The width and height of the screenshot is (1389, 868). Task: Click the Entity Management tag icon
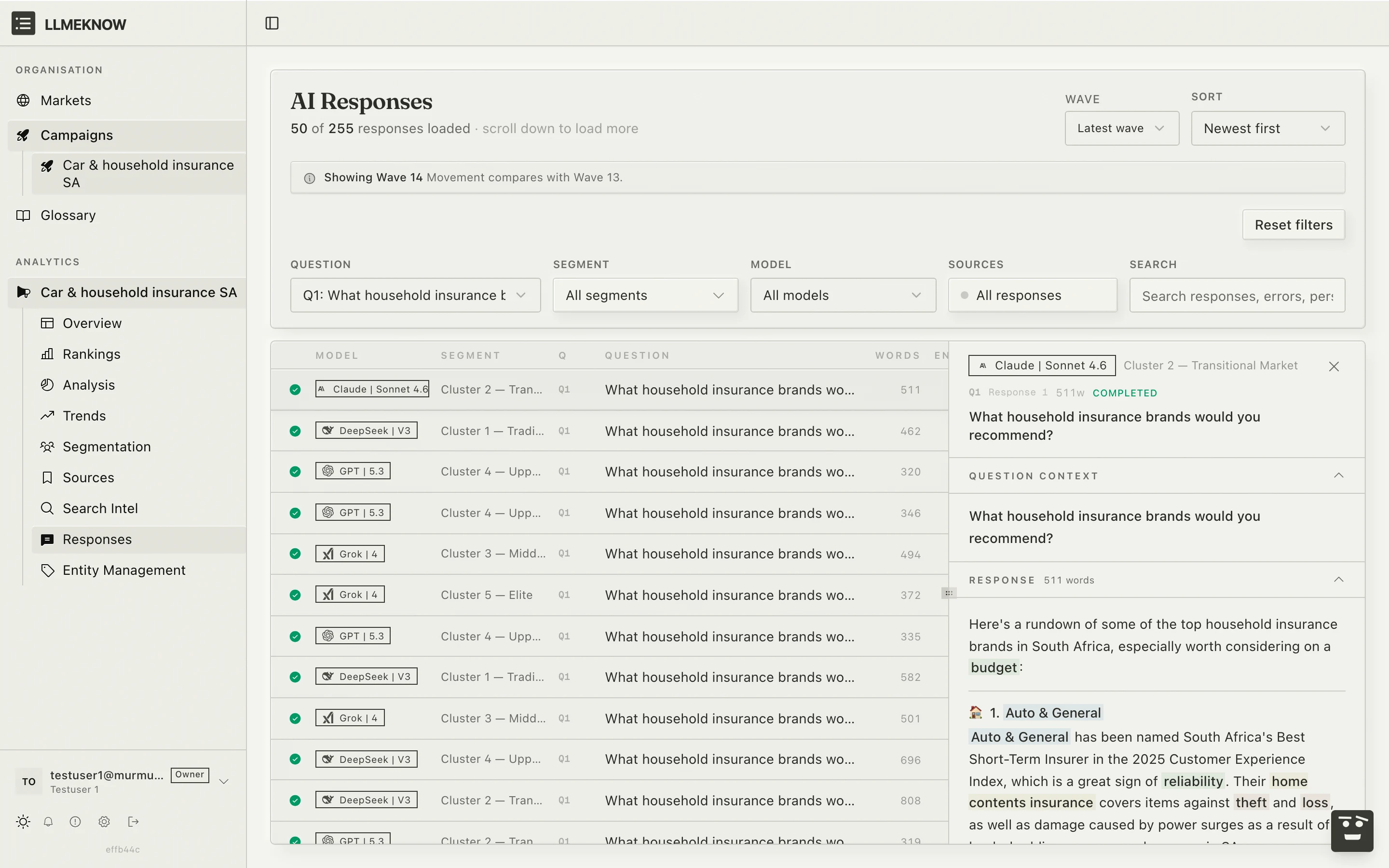pos(47,570)
